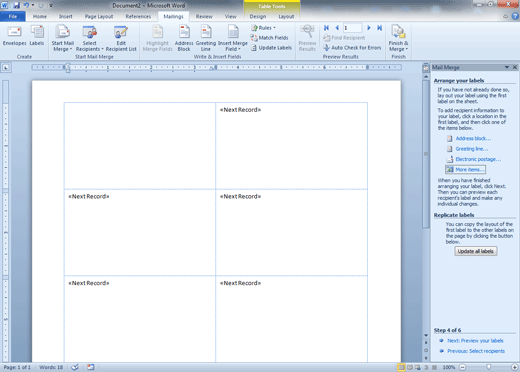Click the record number input box
520x372 pixels.
point(352,28)
